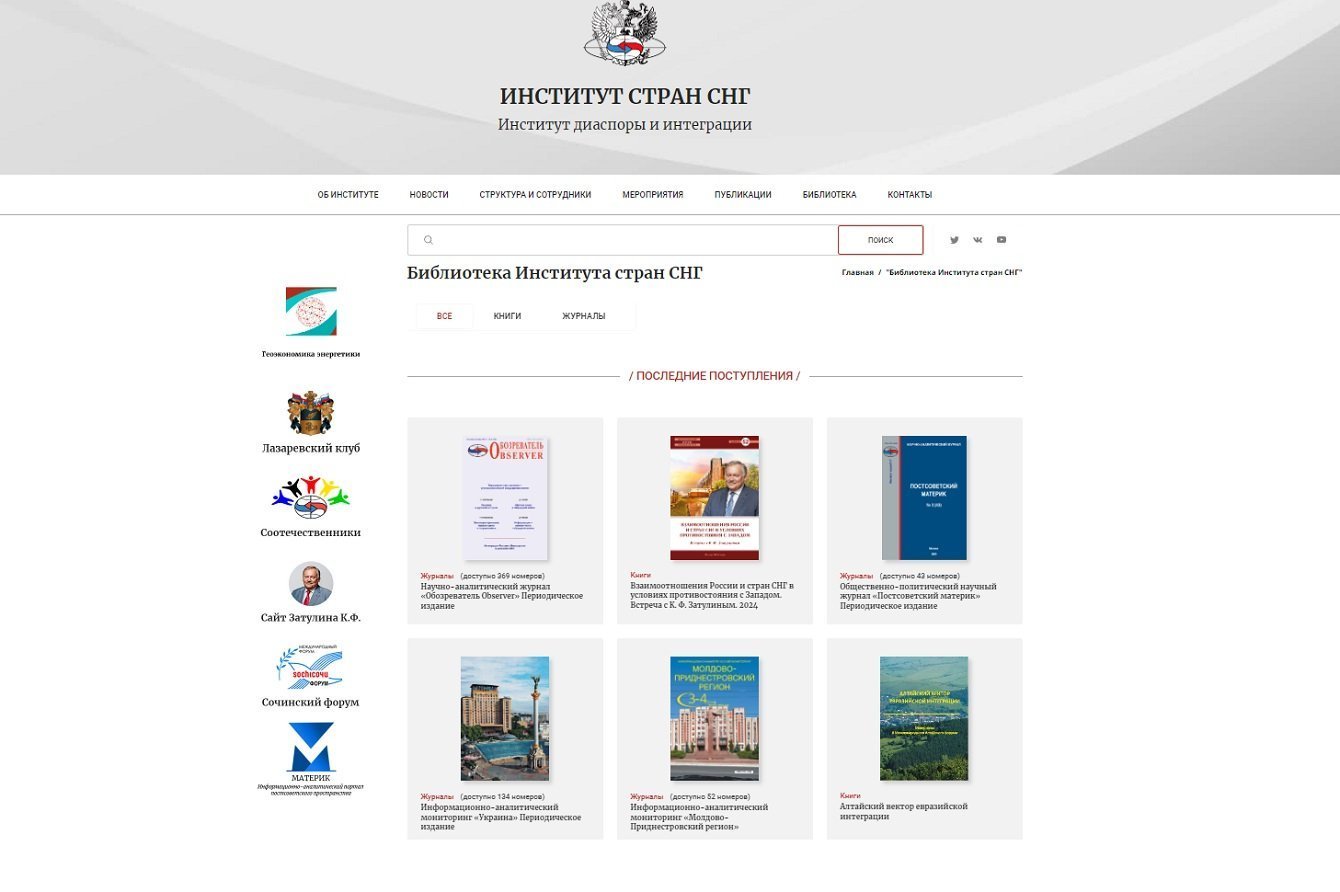Open СТРУКТУРА И СОТРУДНИКИ menu

point(535,195)
